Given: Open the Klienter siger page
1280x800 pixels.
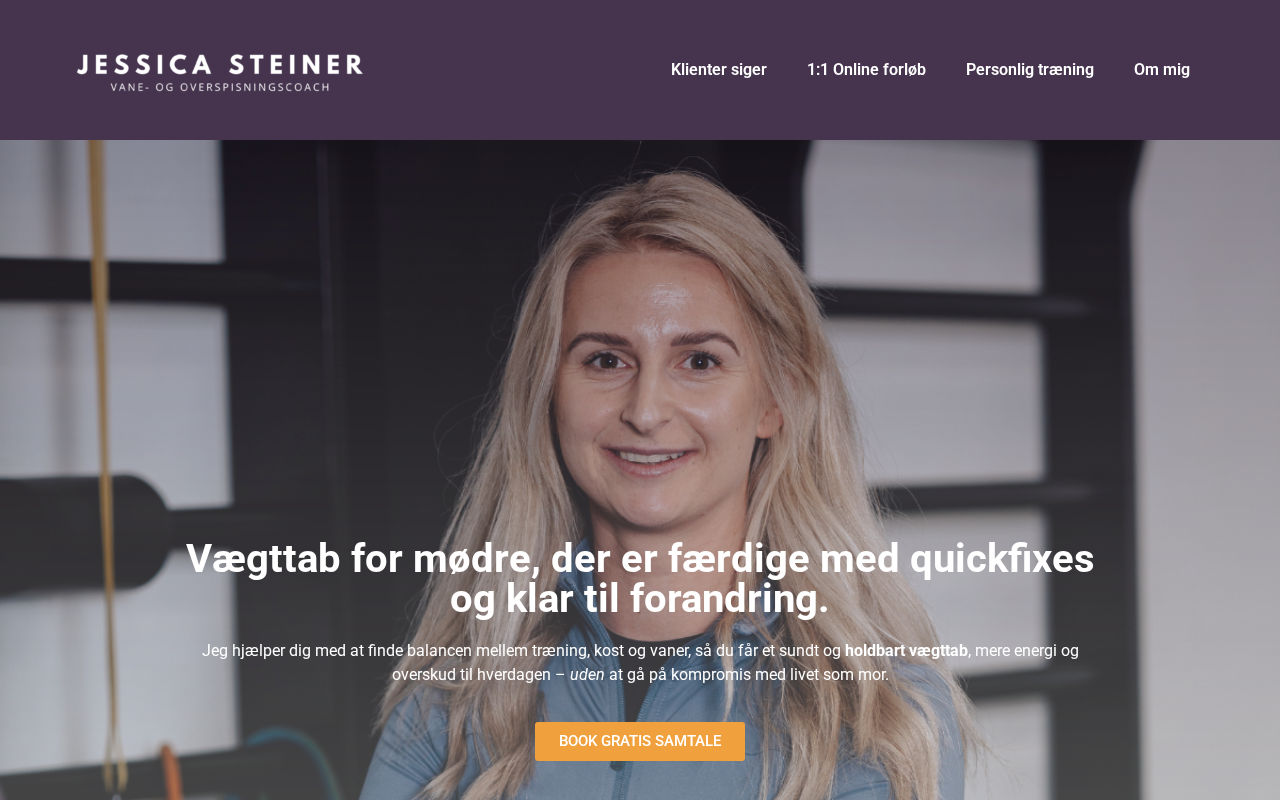Looking at the screenshot, I should coord(719,70).
